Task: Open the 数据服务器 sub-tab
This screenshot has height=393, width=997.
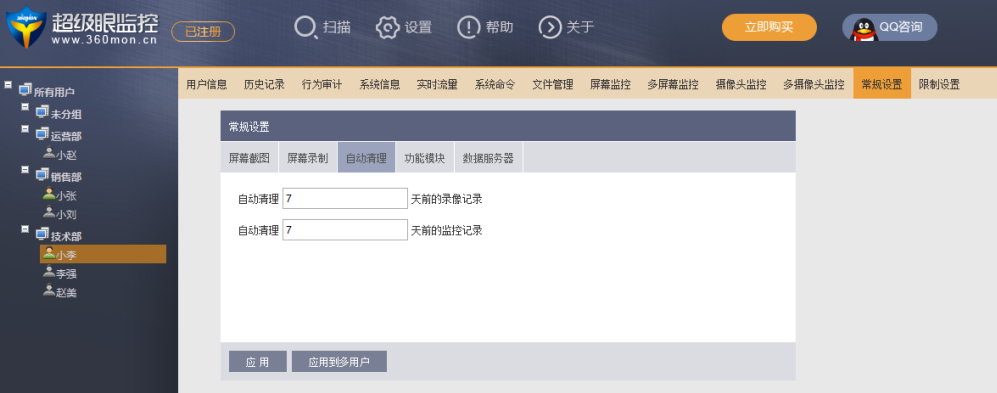Action: 488,158
